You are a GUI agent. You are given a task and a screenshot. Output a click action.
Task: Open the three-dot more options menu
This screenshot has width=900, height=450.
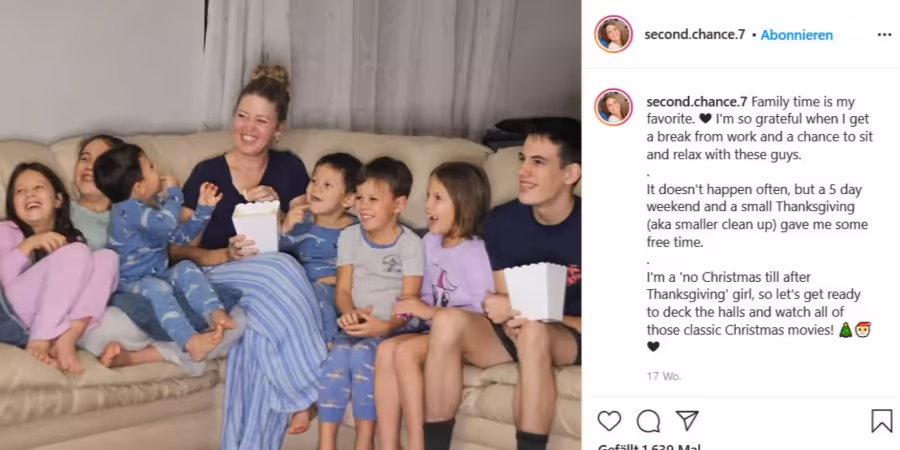[885, 35]
